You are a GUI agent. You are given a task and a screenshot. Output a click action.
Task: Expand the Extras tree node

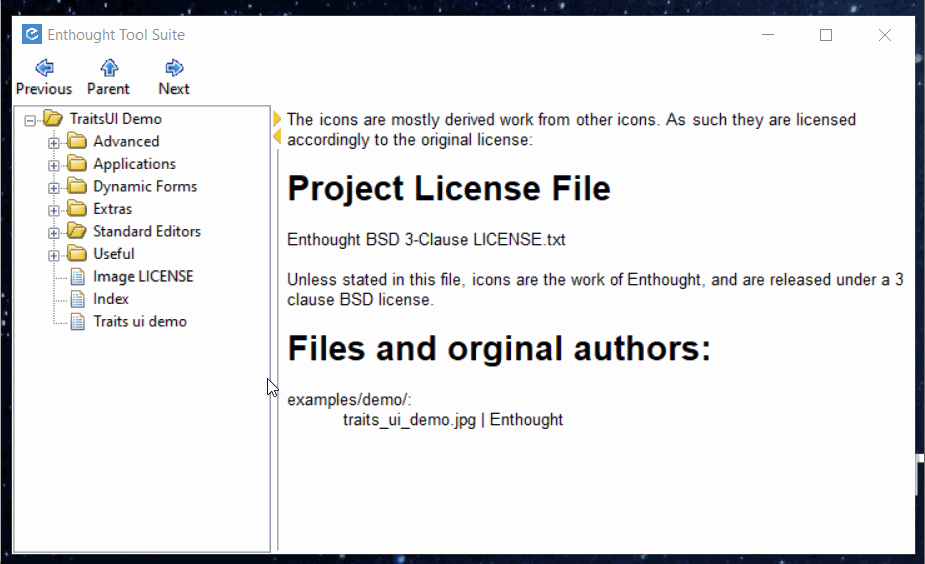click(x=54, y=210)
